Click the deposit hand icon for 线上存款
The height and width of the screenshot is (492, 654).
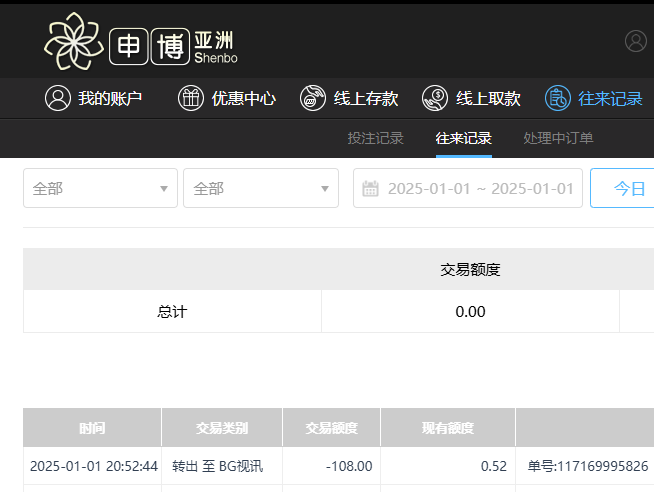pos(313,98)
